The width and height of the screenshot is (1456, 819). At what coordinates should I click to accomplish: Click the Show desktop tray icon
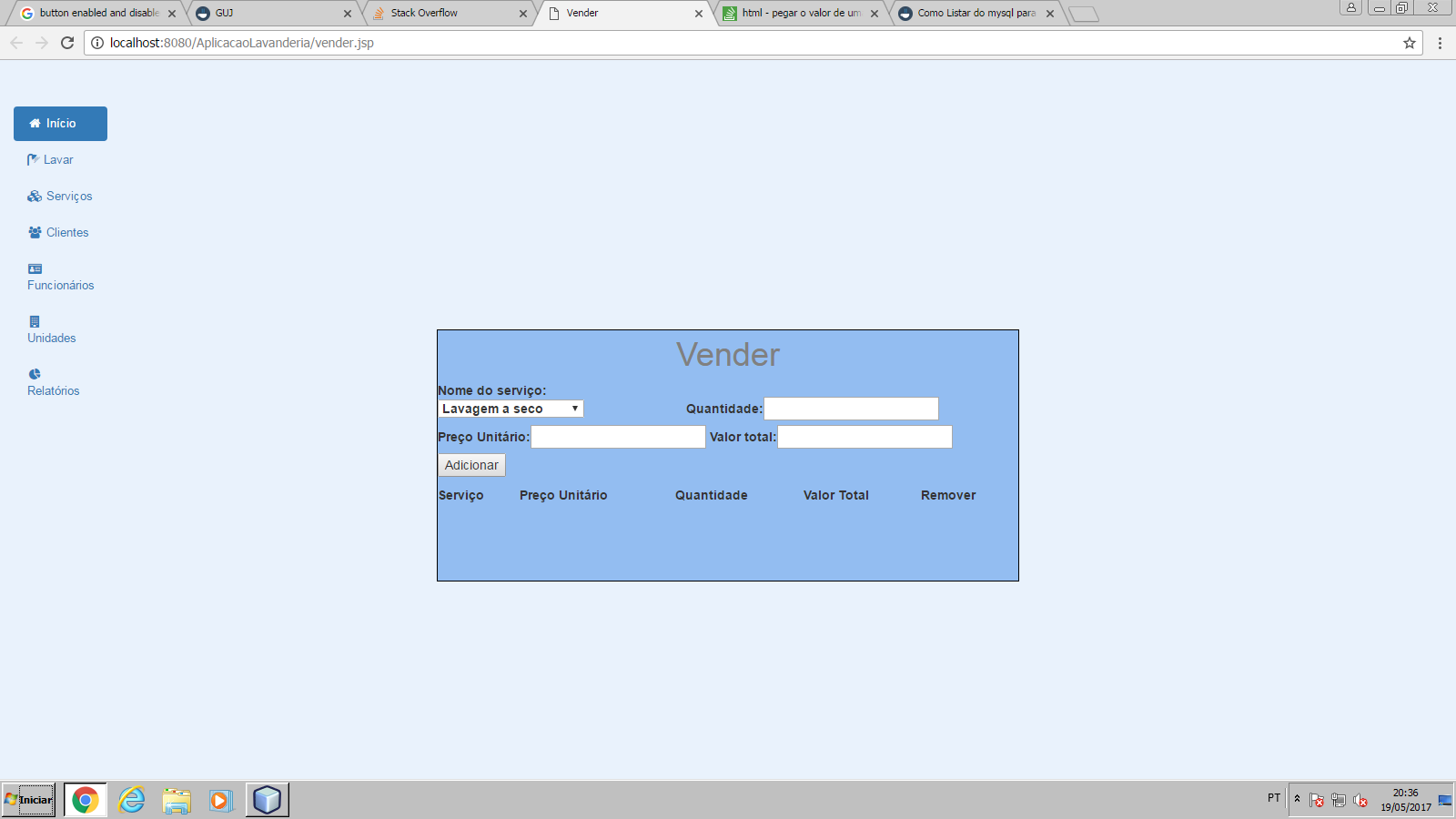[x=1445, y=800]
